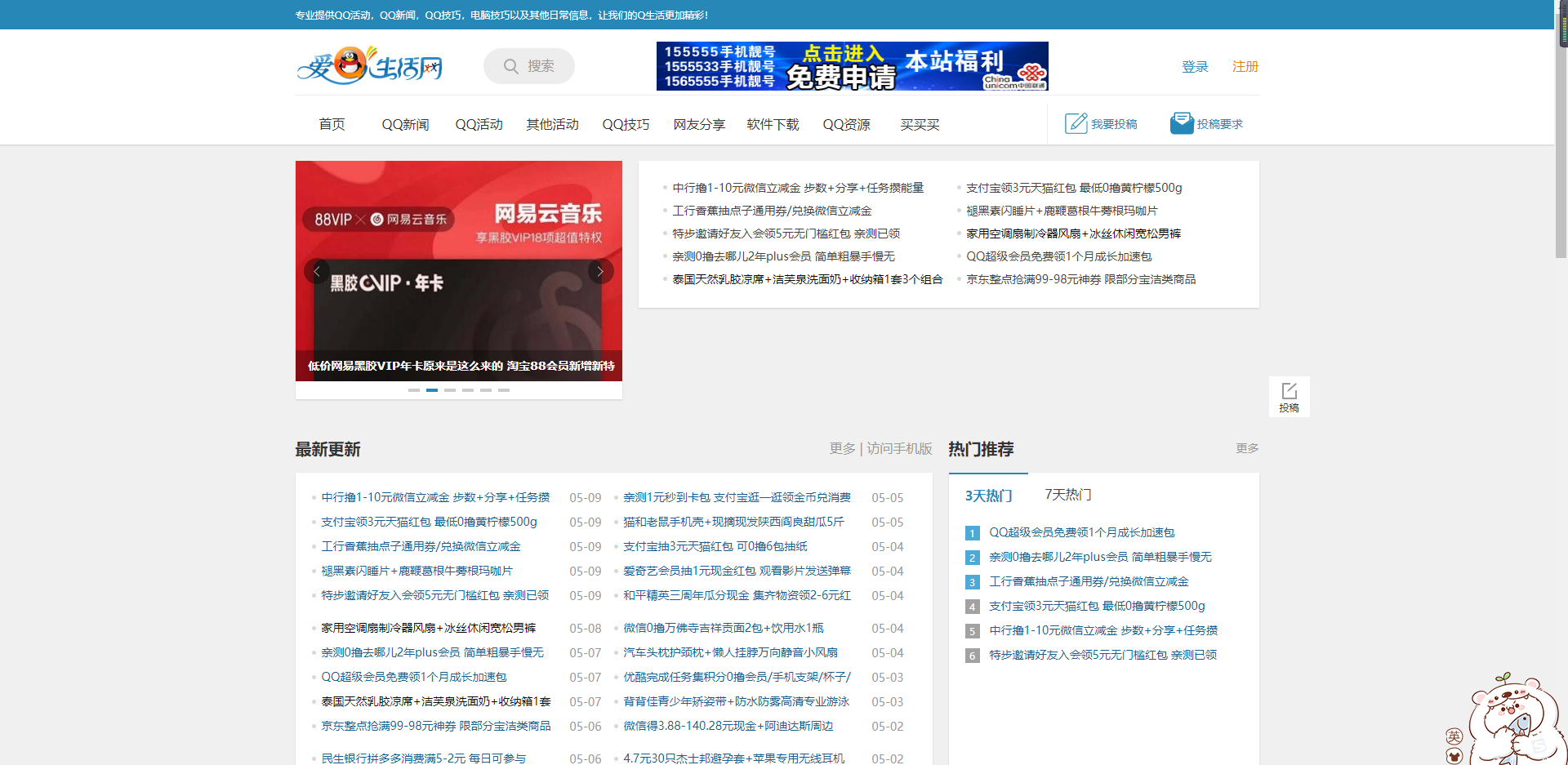
Task: Open the 软件下载 menu item
Action: [773, 124]
